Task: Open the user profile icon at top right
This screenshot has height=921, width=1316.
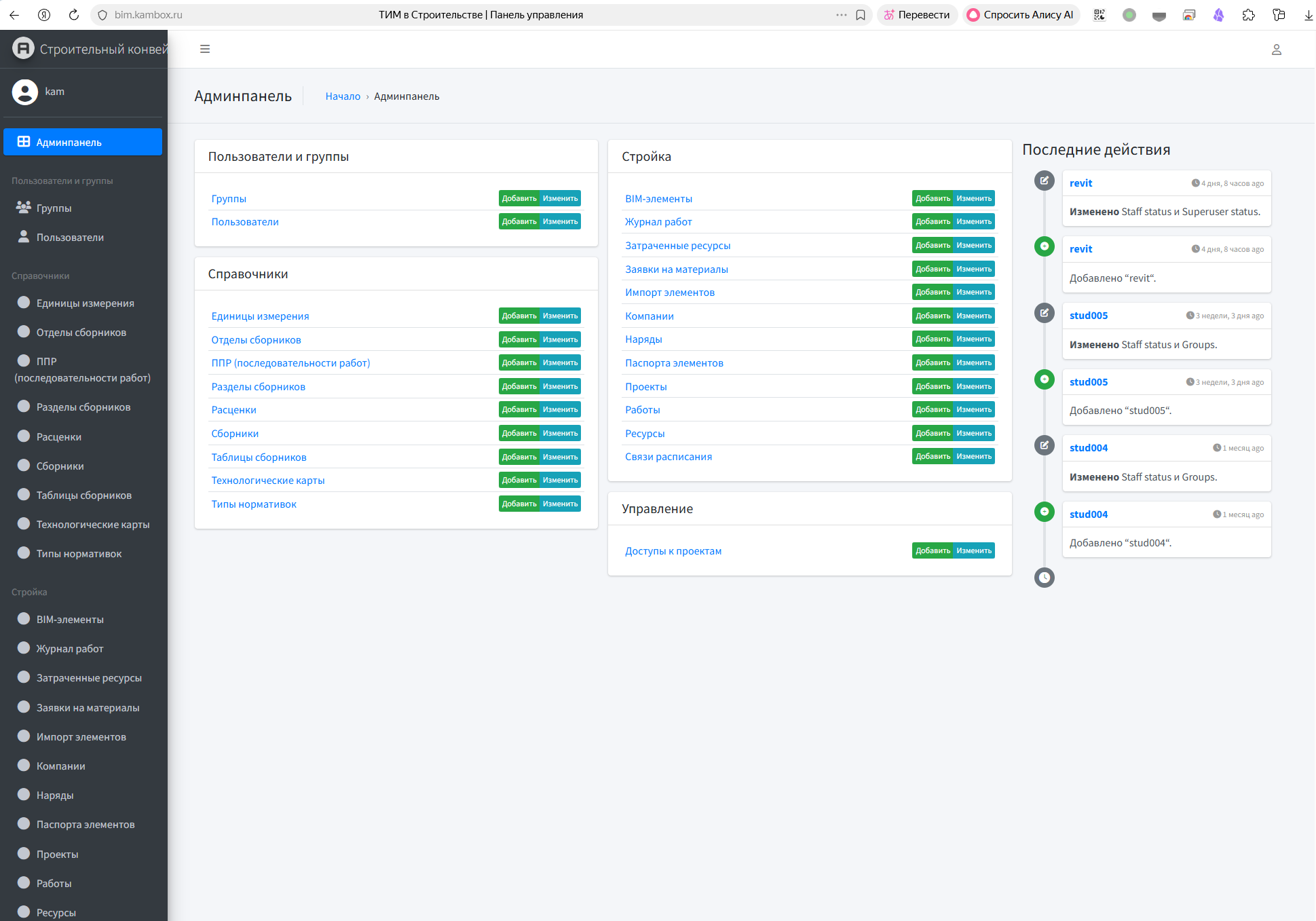Action: coord(1276,50)
